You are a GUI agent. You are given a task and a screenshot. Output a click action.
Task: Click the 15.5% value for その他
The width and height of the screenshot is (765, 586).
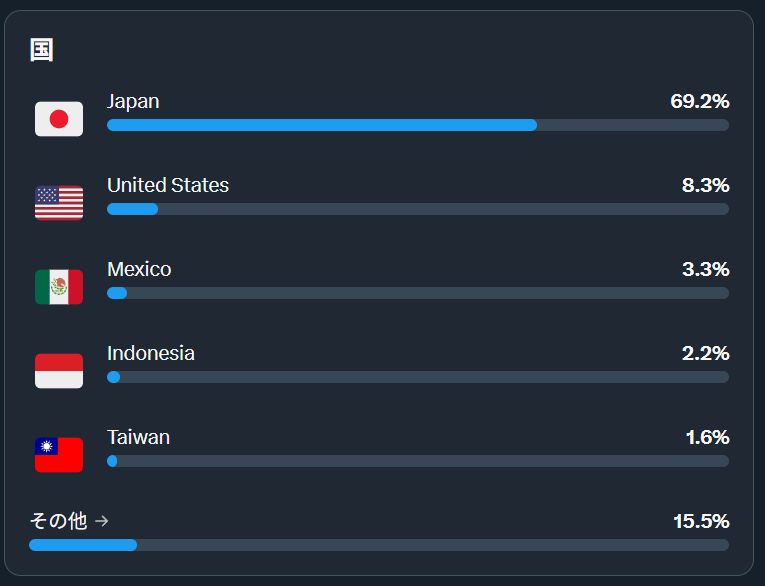[x=700, y=521]
